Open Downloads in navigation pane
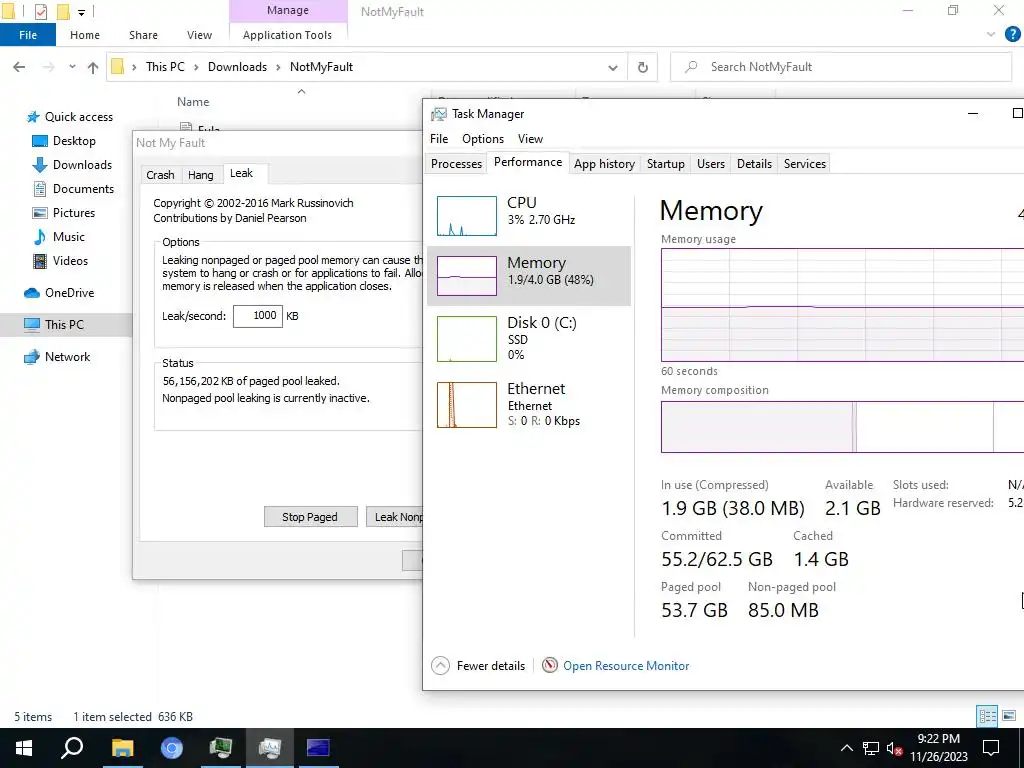This screenshot has height=768, width=1024. [x=72, y=165]
